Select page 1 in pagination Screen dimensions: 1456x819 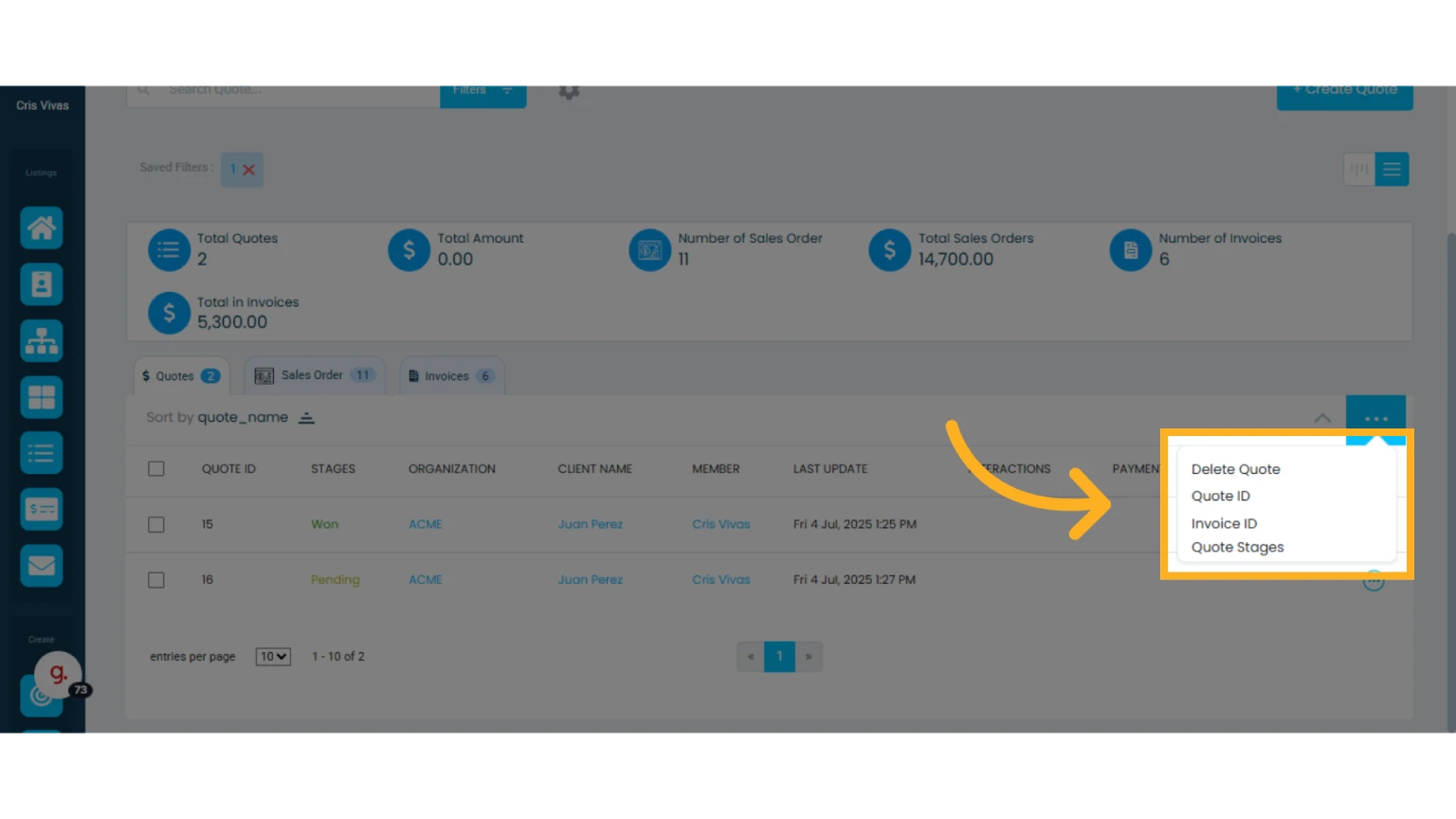[x=779, y=657]
